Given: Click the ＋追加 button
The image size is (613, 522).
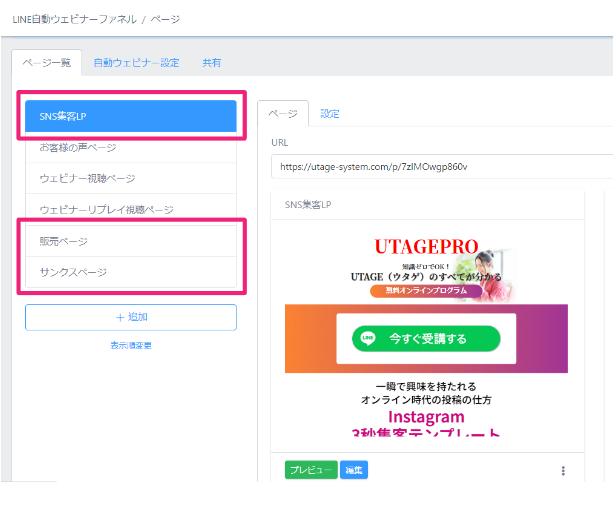Looking at the screenshot, I should [131, 317].
